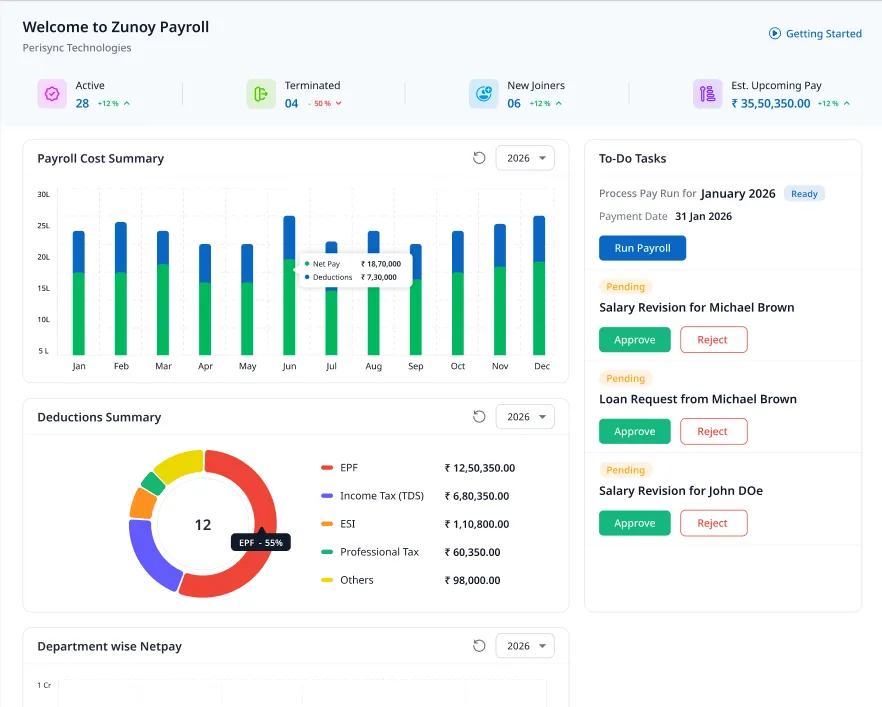Click the yellow donut chart segment

[181, 465]
